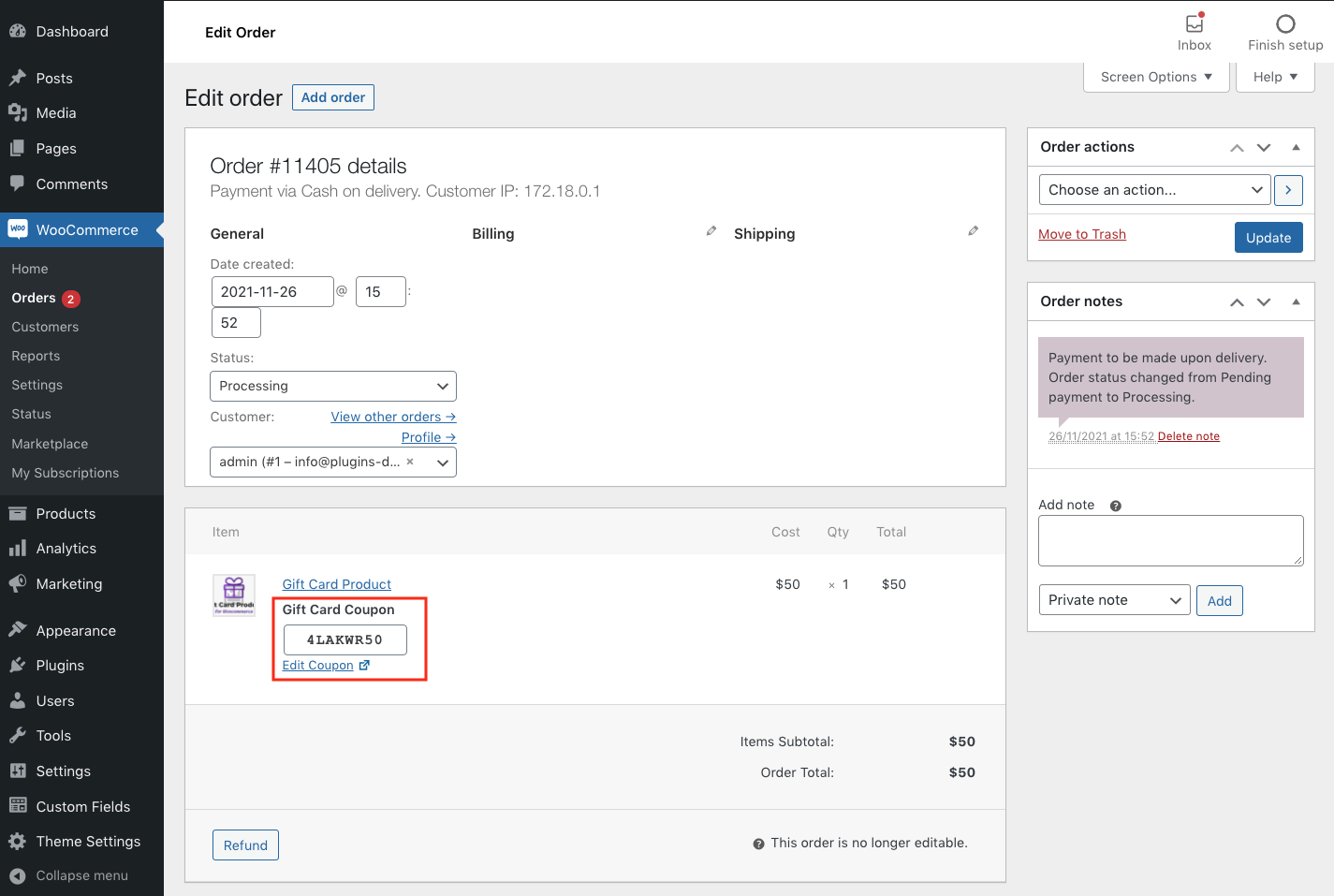This screenshot has height=896, width=1334.
Task: Open the Dashboard speedometer icon
Action: pos(17,31)
